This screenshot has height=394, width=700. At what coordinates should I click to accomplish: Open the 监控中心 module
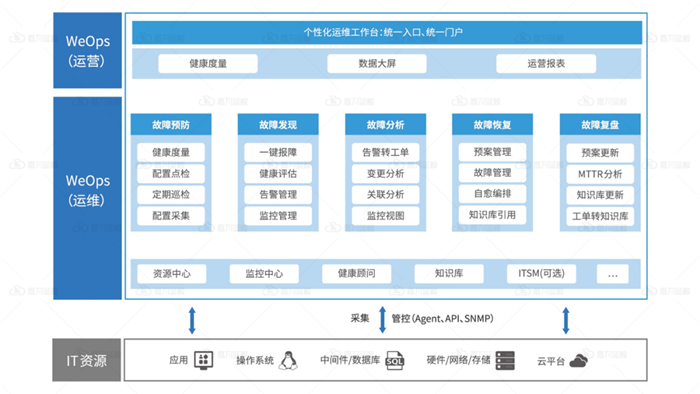264,274
